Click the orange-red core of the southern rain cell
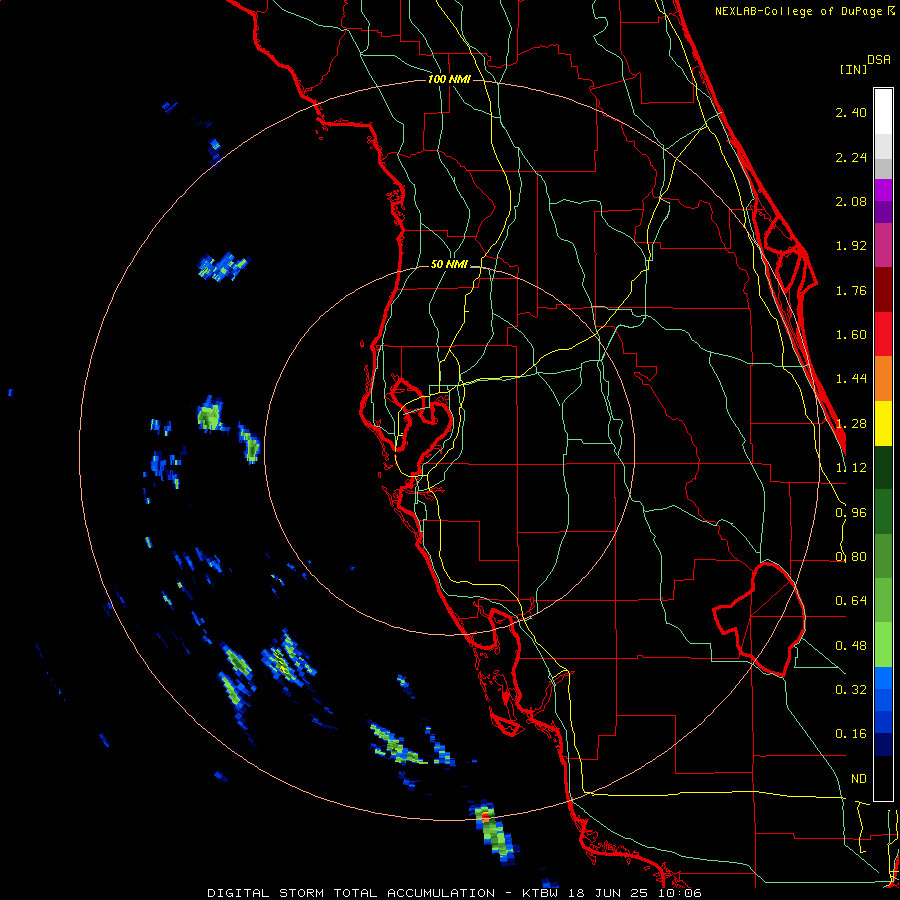 (486, 816)
